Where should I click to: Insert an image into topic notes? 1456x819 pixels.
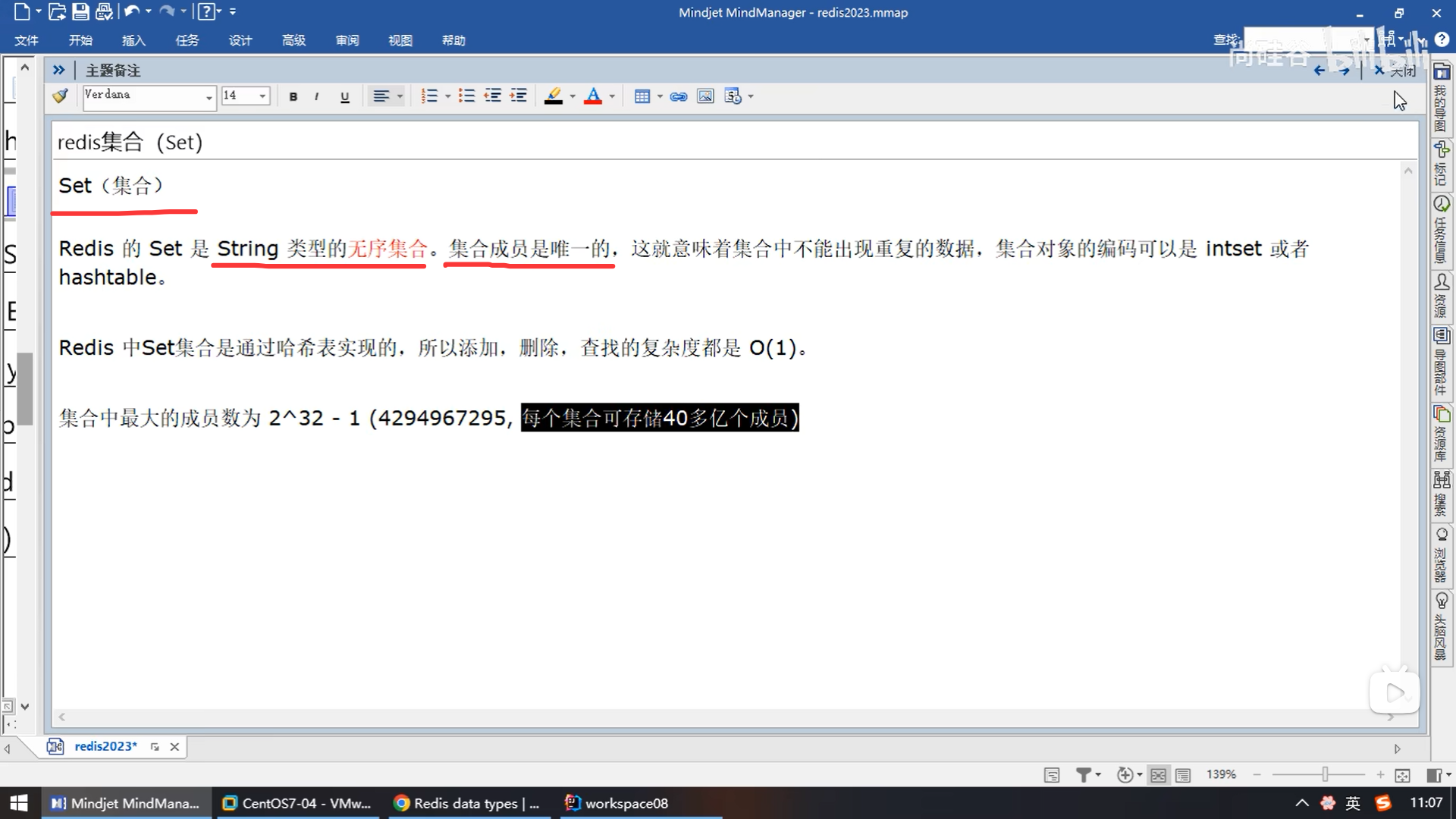(x=705, y=96)
